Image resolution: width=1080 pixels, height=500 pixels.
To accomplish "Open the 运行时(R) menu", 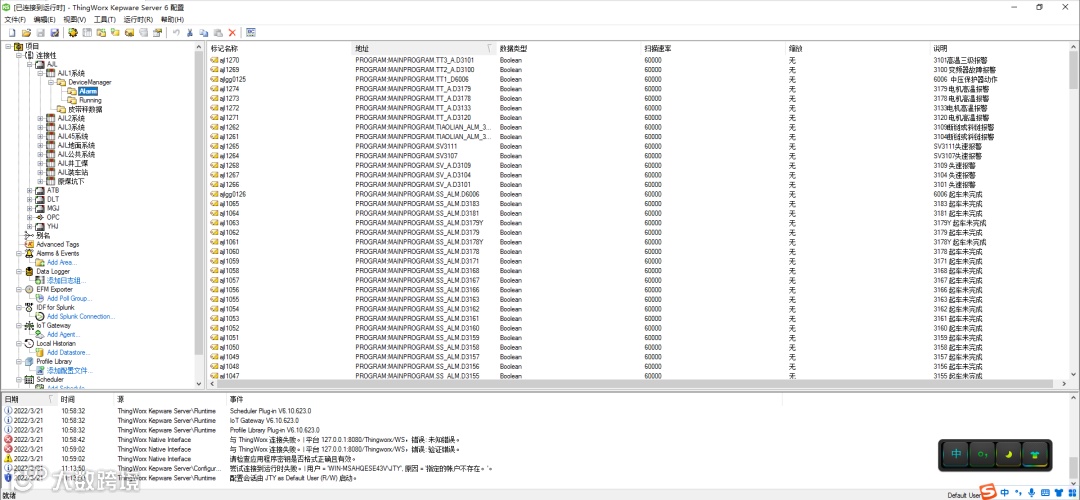I will pos(138,20).
